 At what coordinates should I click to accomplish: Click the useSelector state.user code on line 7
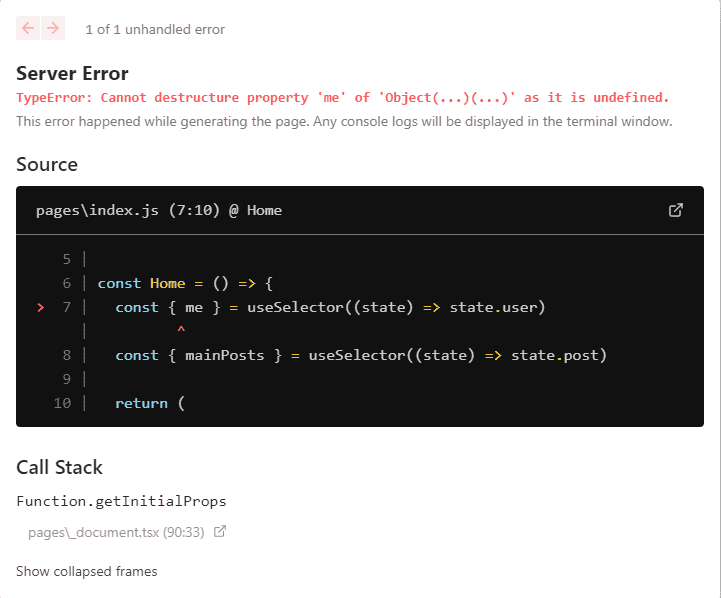396,307
